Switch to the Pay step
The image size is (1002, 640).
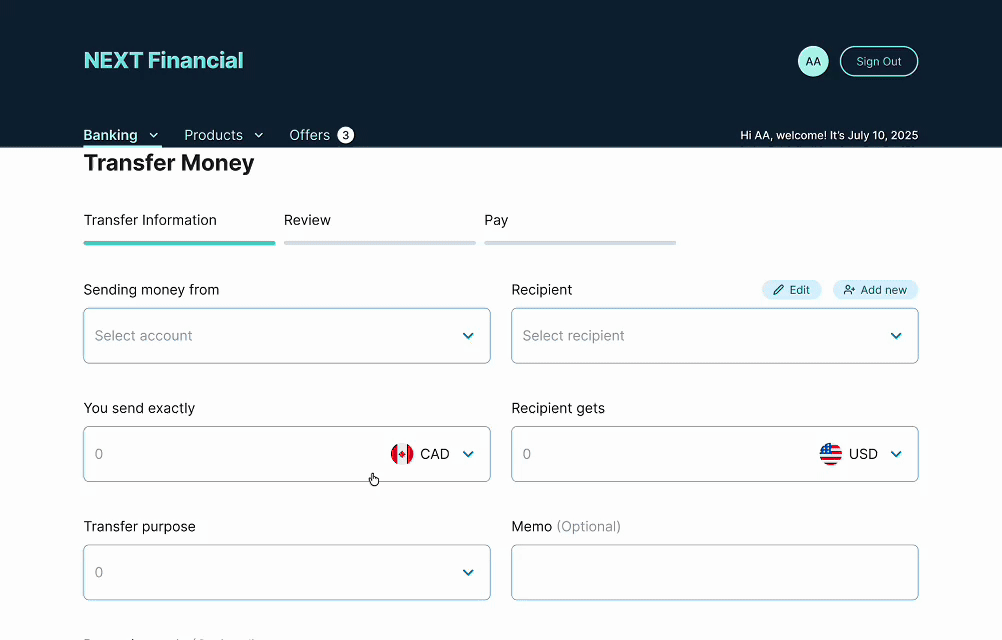point(496,220)
